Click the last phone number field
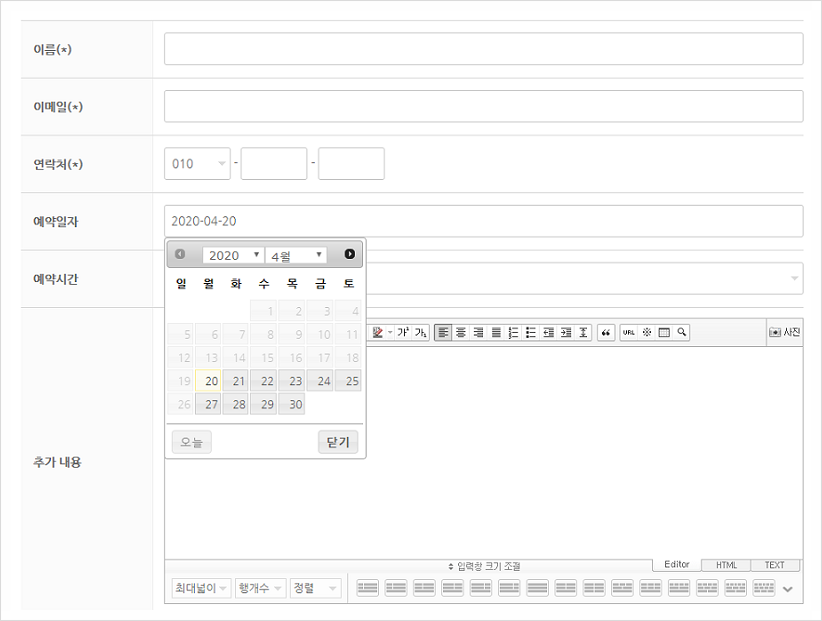This screenshot has height=621, width=822. (x=351, y=164)
